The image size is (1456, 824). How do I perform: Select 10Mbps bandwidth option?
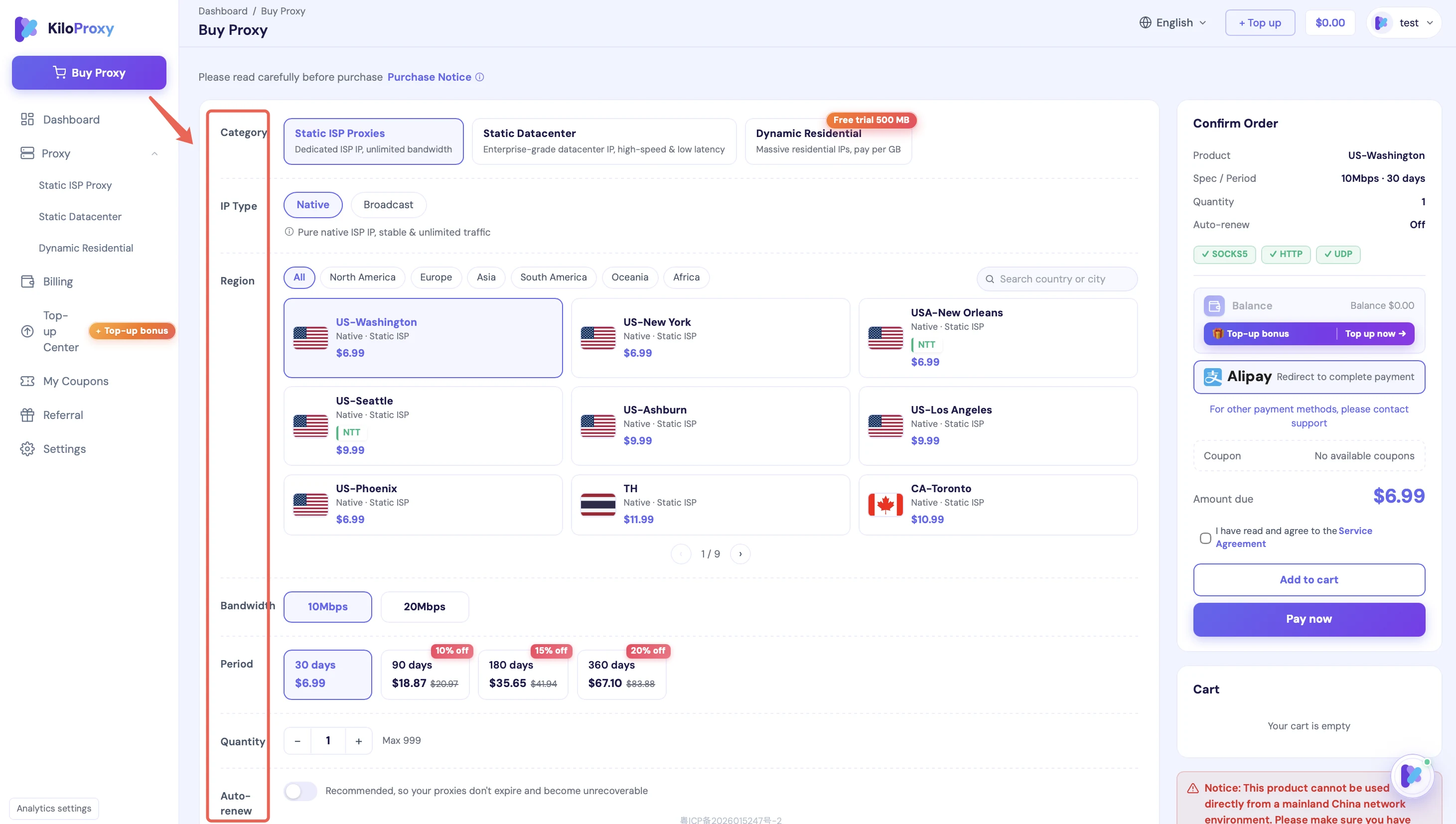pyautogui.click(x=328, y=607)
